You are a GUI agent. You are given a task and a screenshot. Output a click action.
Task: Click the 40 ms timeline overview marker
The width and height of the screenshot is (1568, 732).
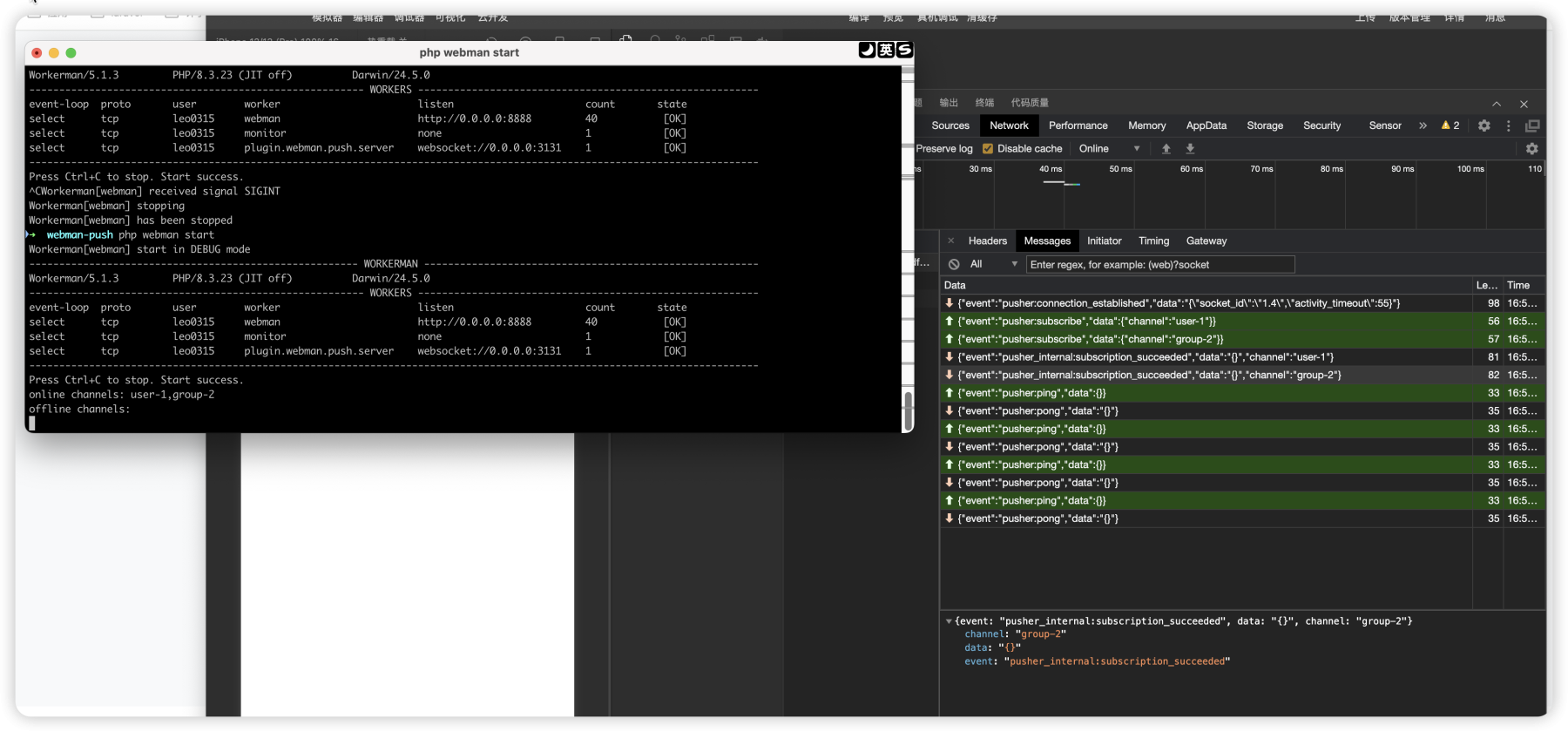pos(1051,169)
